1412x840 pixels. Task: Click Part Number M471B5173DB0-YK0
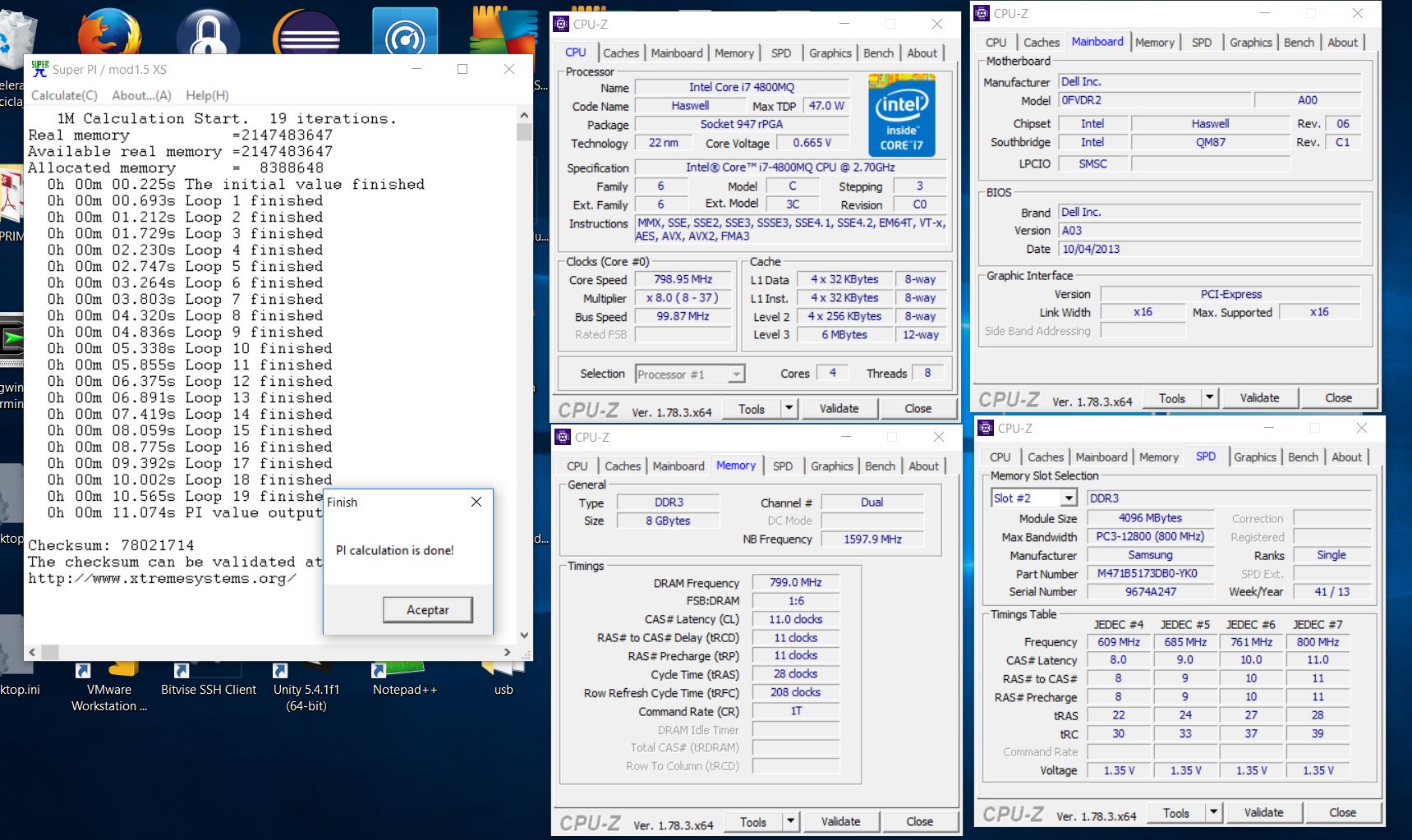click(1150, 573)
